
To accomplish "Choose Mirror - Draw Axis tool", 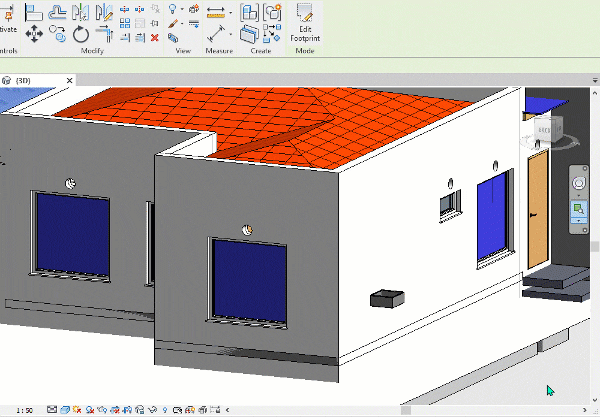I will [x=104, y=12].
